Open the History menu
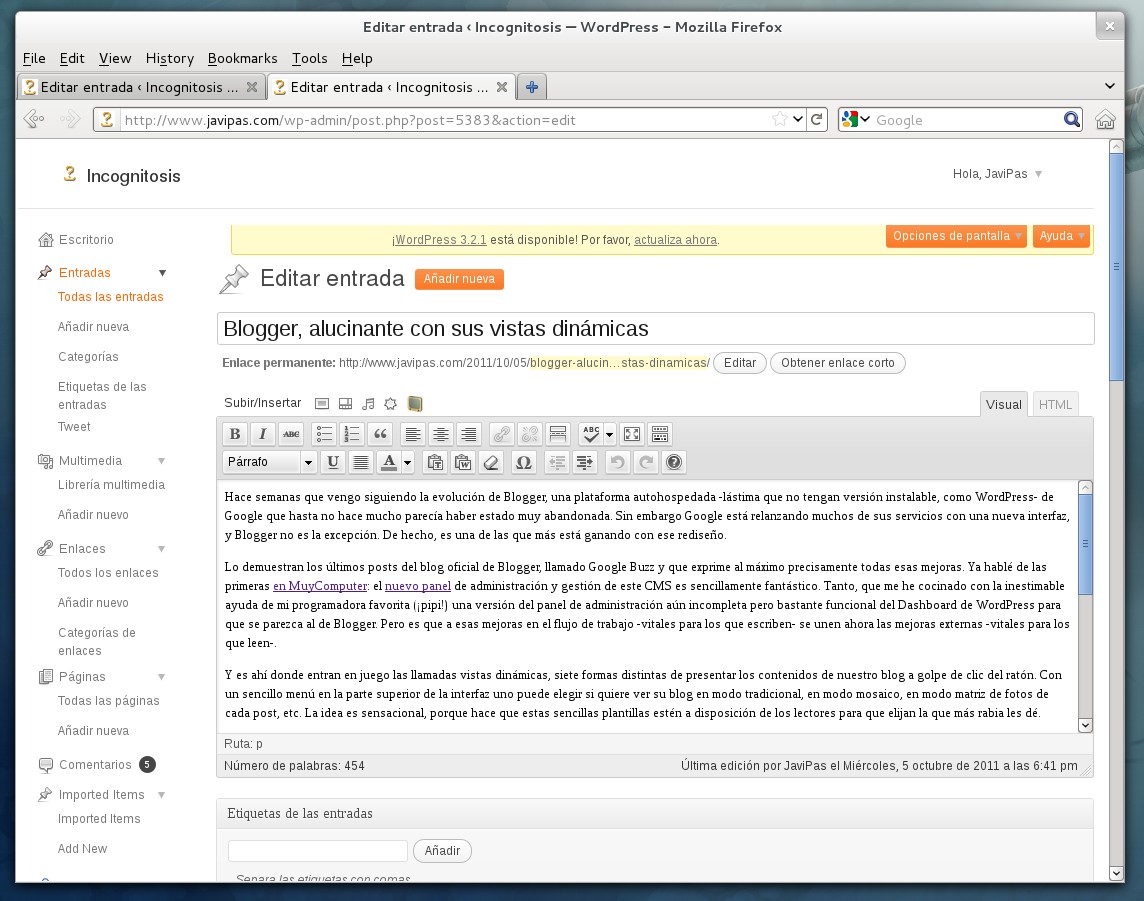Image resolution: width=1144 pixels, height=901 pixels. click(170, 58)
